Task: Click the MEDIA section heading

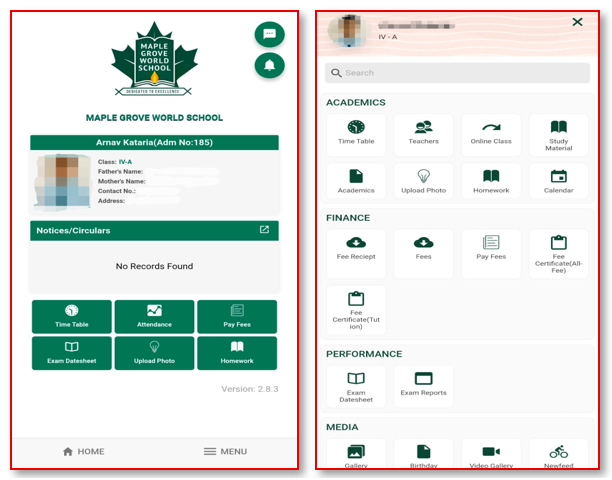Action: pyautogui.click(x=342, y=427)
